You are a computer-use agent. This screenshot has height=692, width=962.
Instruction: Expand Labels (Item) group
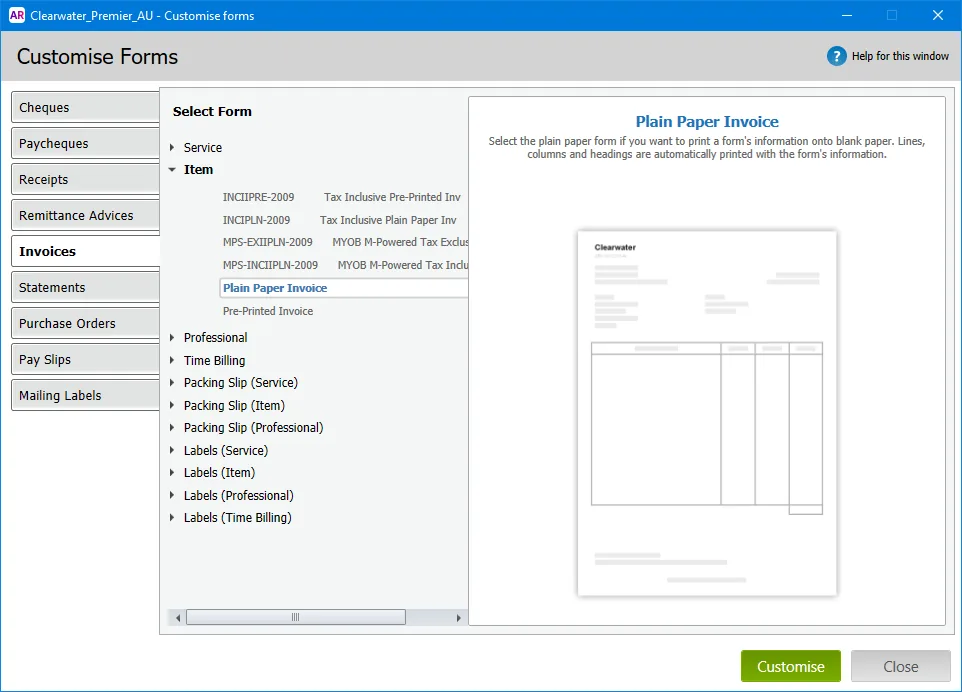tap(172, 472)
